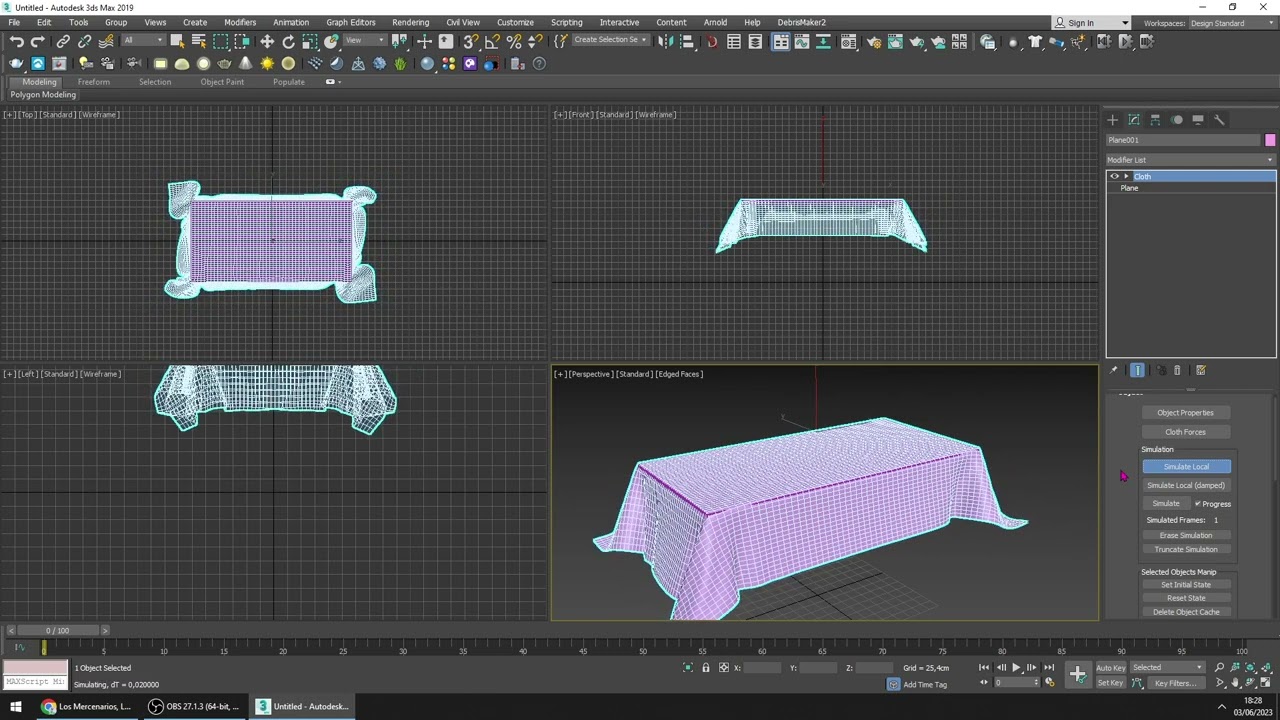Click Simulate Local (damped) button

pos(1185,486)
